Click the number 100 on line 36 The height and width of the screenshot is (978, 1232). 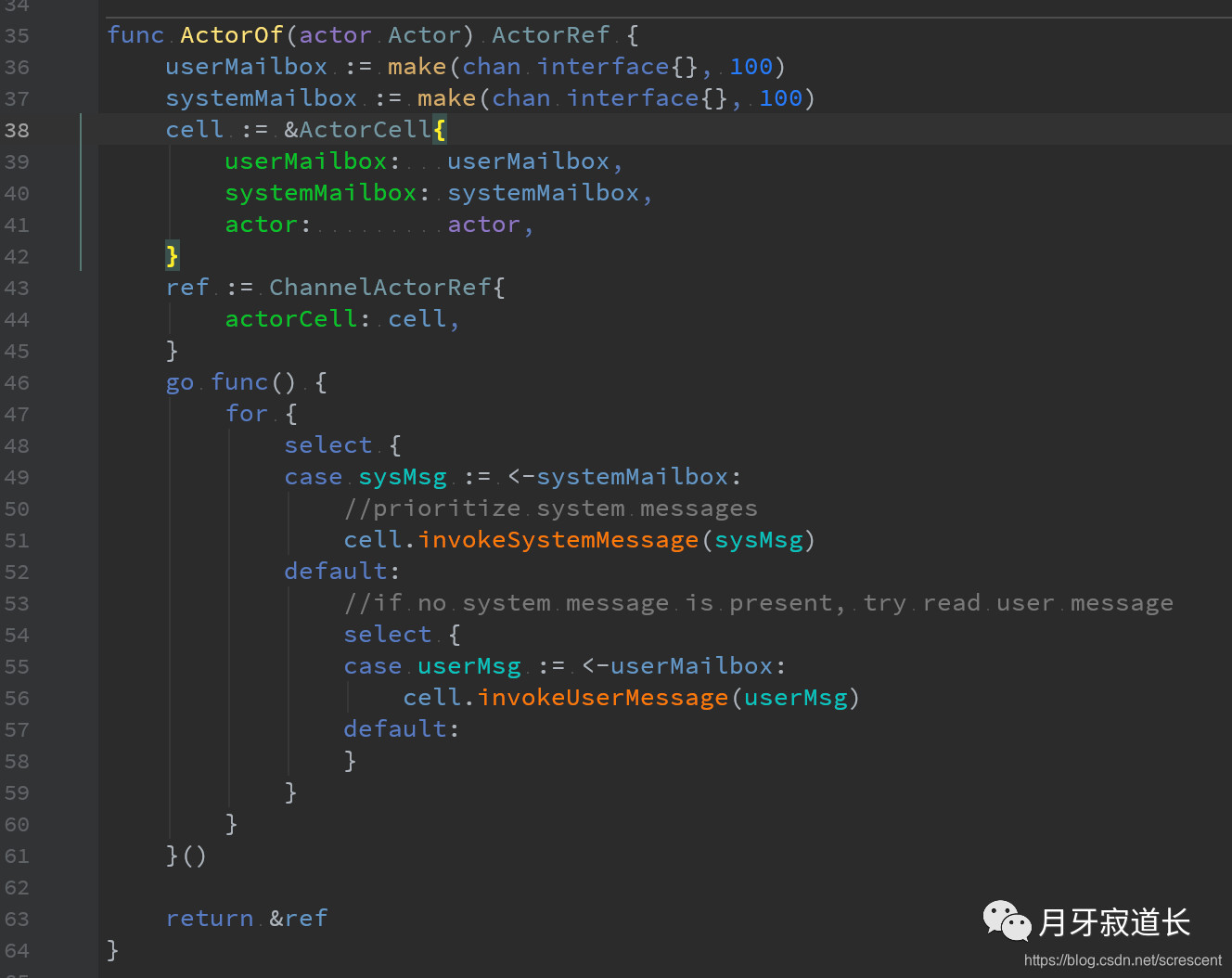click(x=751, y=67)
